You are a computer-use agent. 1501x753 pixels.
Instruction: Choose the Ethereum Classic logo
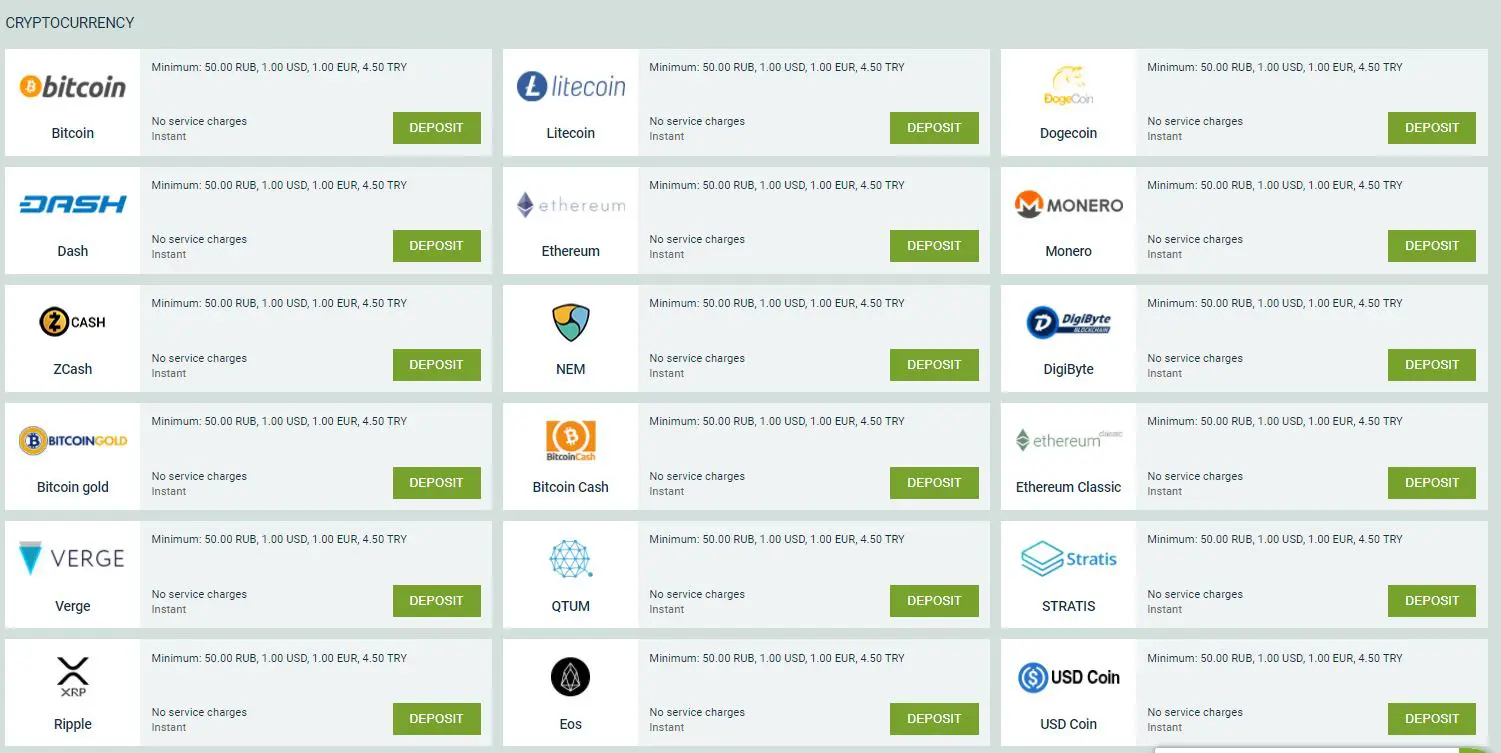(x=1068, y=440)
